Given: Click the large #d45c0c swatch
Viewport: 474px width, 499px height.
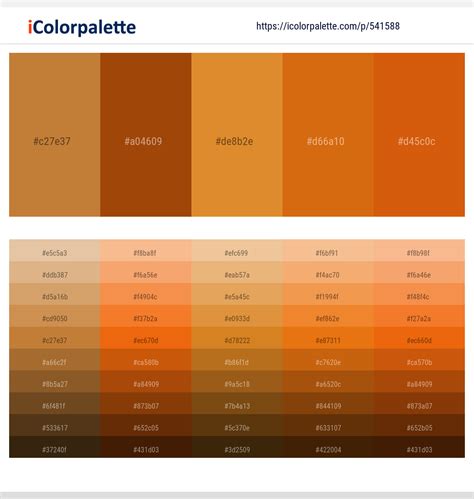Looking at the screenshot, I should 419,135.
